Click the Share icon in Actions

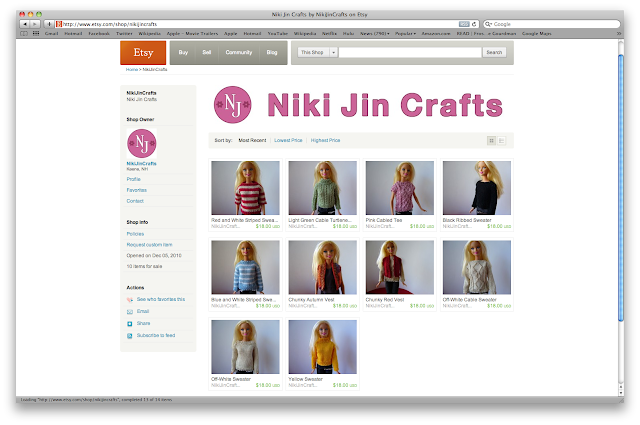[x=130, y=324]
